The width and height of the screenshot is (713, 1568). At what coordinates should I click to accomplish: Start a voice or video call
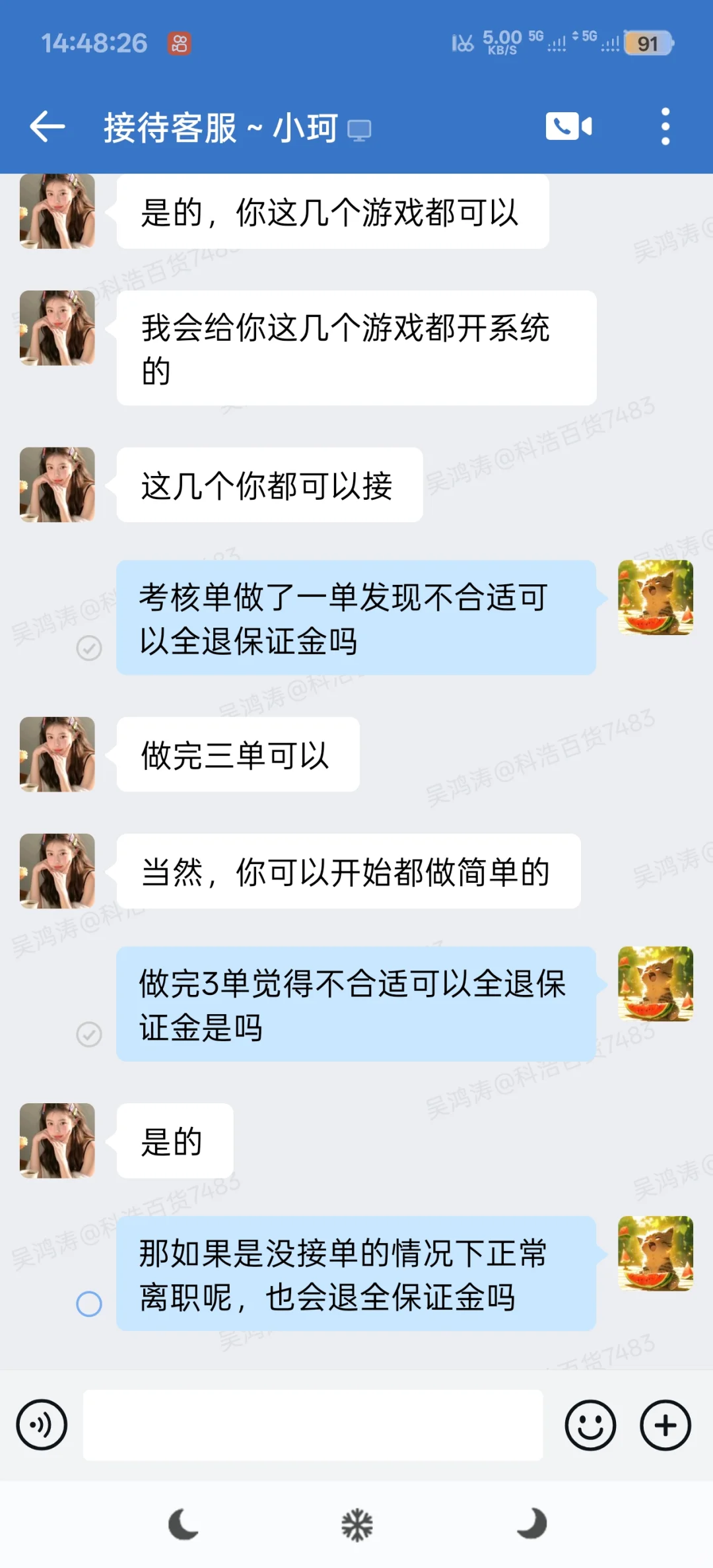click(568, 126)
